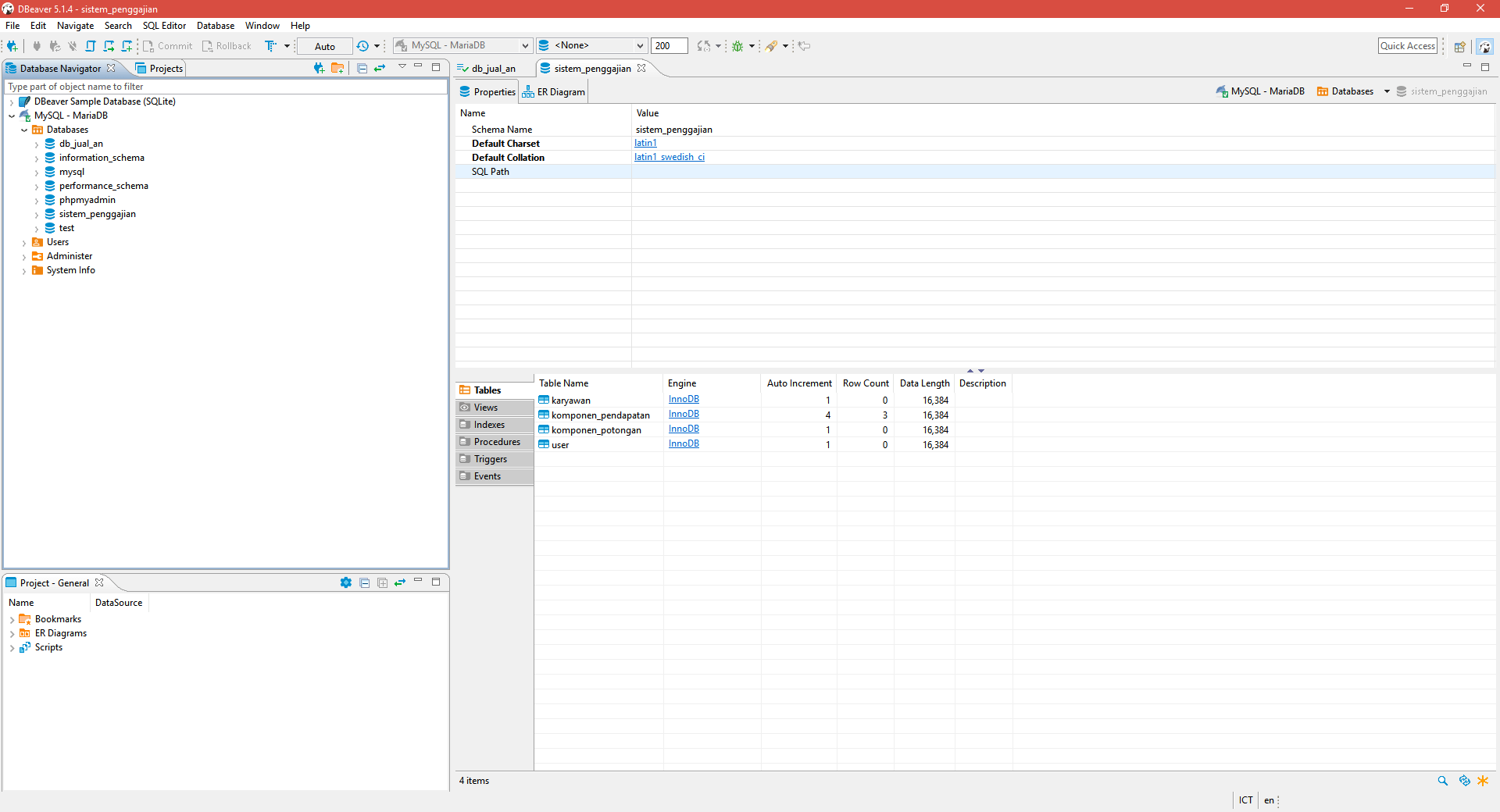Expand the Bookmarks folder in Project panel
Image resolution: width=1500 pixels, height=812 pixels.
coord(12,620)
